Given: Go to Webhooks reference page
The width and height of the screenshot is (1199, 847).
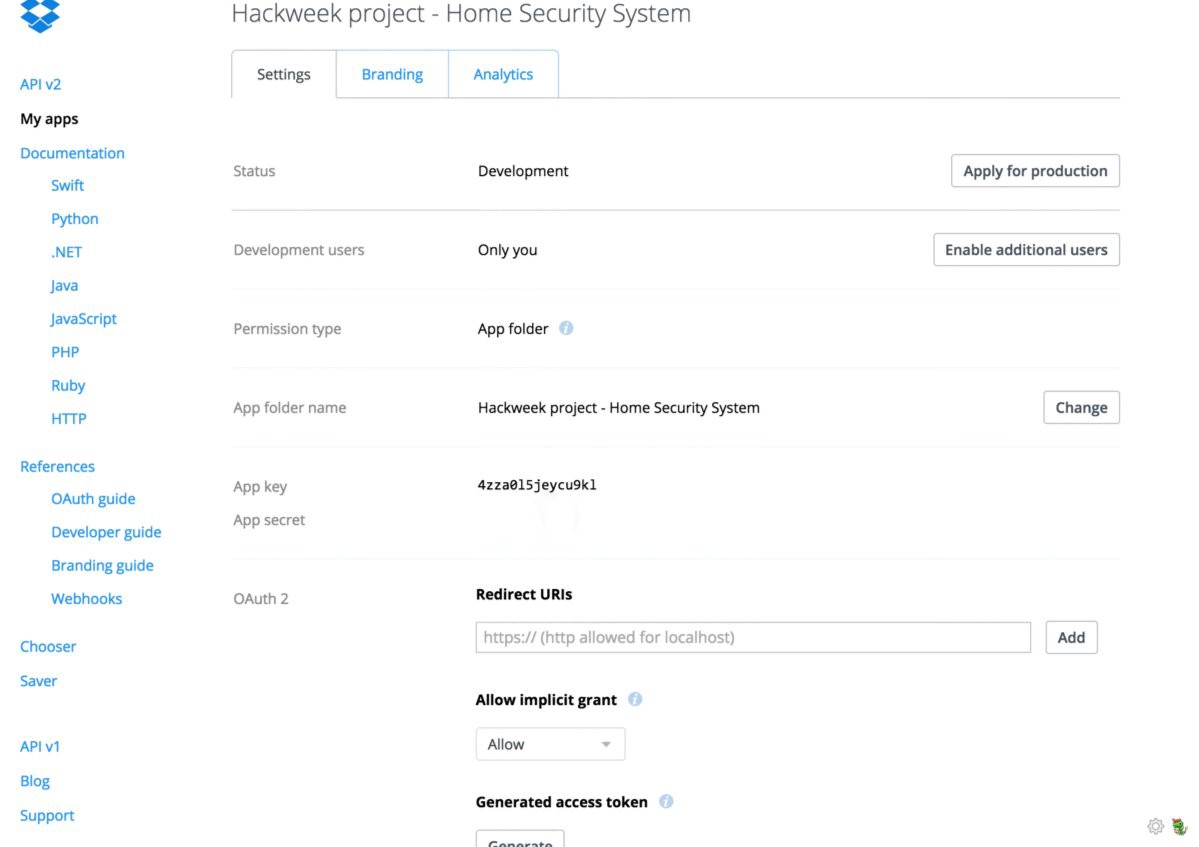Looking at the screenshot, I should pos(87,599).
